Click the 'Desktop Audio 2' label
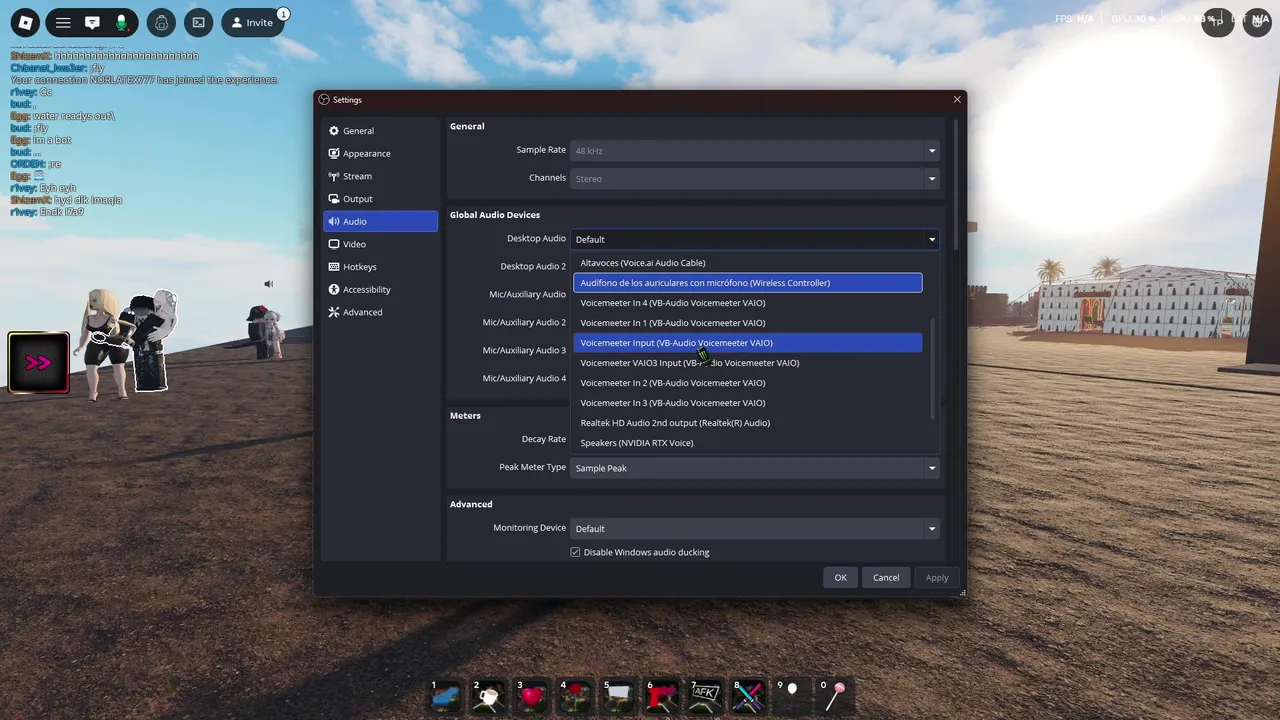Screen dimensions: 1280x720 tap(533, 266)
